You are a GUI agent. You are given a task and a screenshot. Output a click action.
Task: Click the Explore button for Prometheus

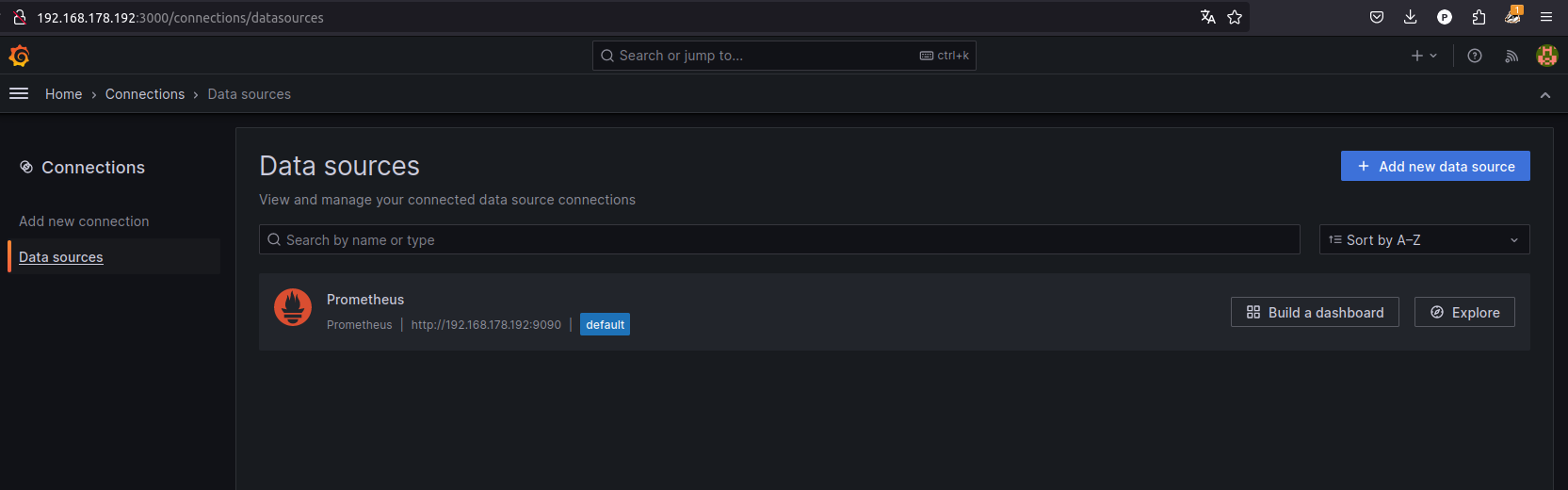coord(1464,313)
